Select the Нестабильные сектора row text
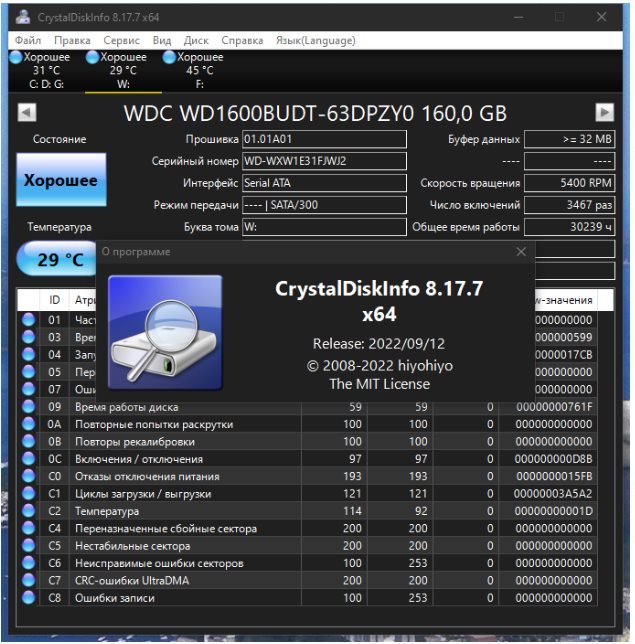 click(133, 546)
